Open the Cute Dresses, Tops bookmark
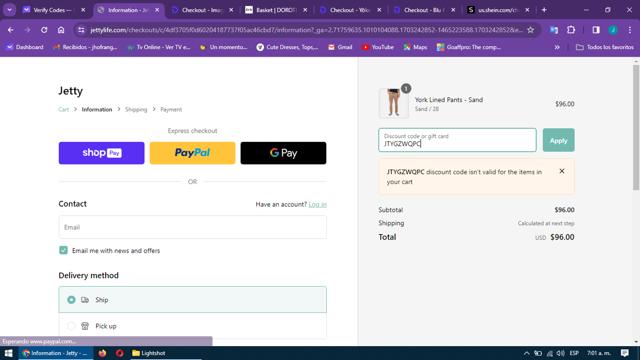The width and height of the screenshot is (640, 360). click(x=287, y=47)
